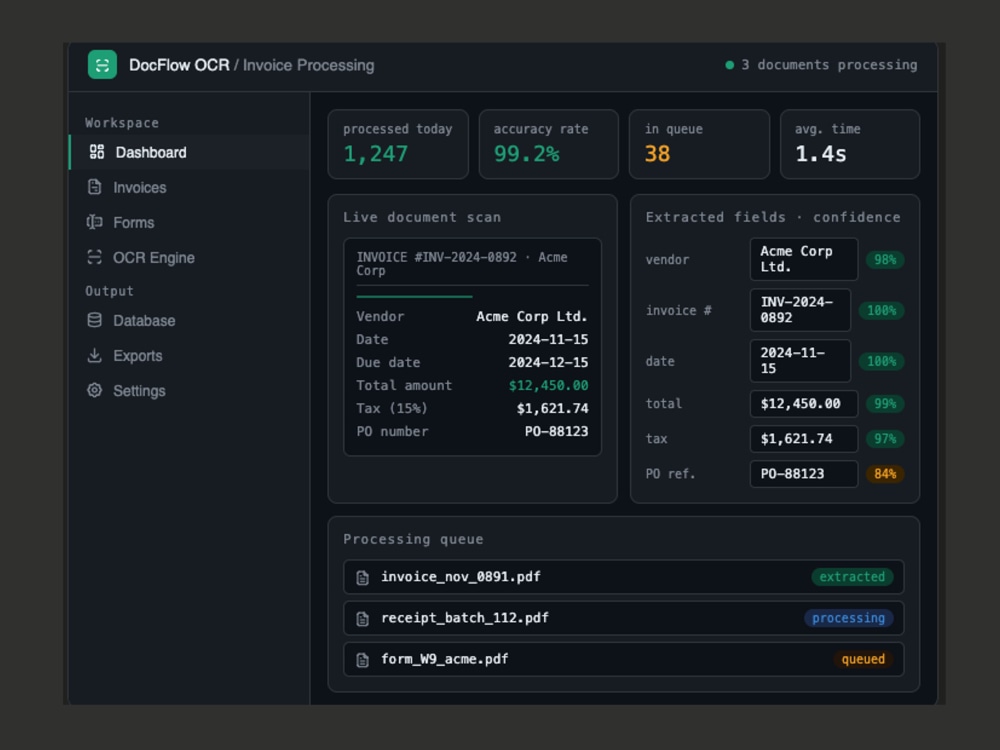The width and height of the screenshot is (1000, 750).
Task: Click scanned Tax (15%) value $1,621.74
Action: click(552, 408)
